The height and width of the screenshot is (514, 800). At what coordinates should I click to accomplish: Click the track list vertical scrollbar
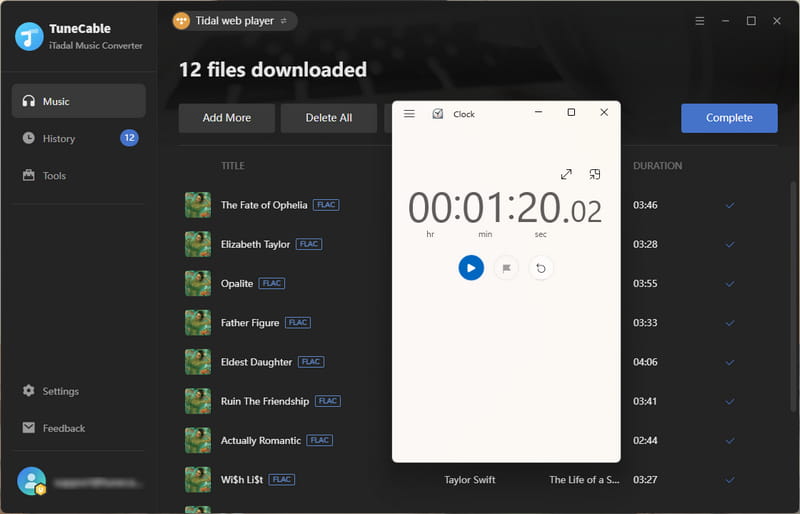pos(793,296)
